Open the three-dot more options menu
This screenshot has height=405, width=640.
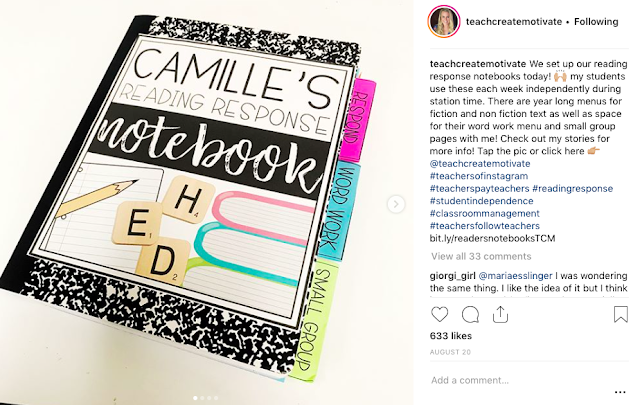click(x=620, y=392)
